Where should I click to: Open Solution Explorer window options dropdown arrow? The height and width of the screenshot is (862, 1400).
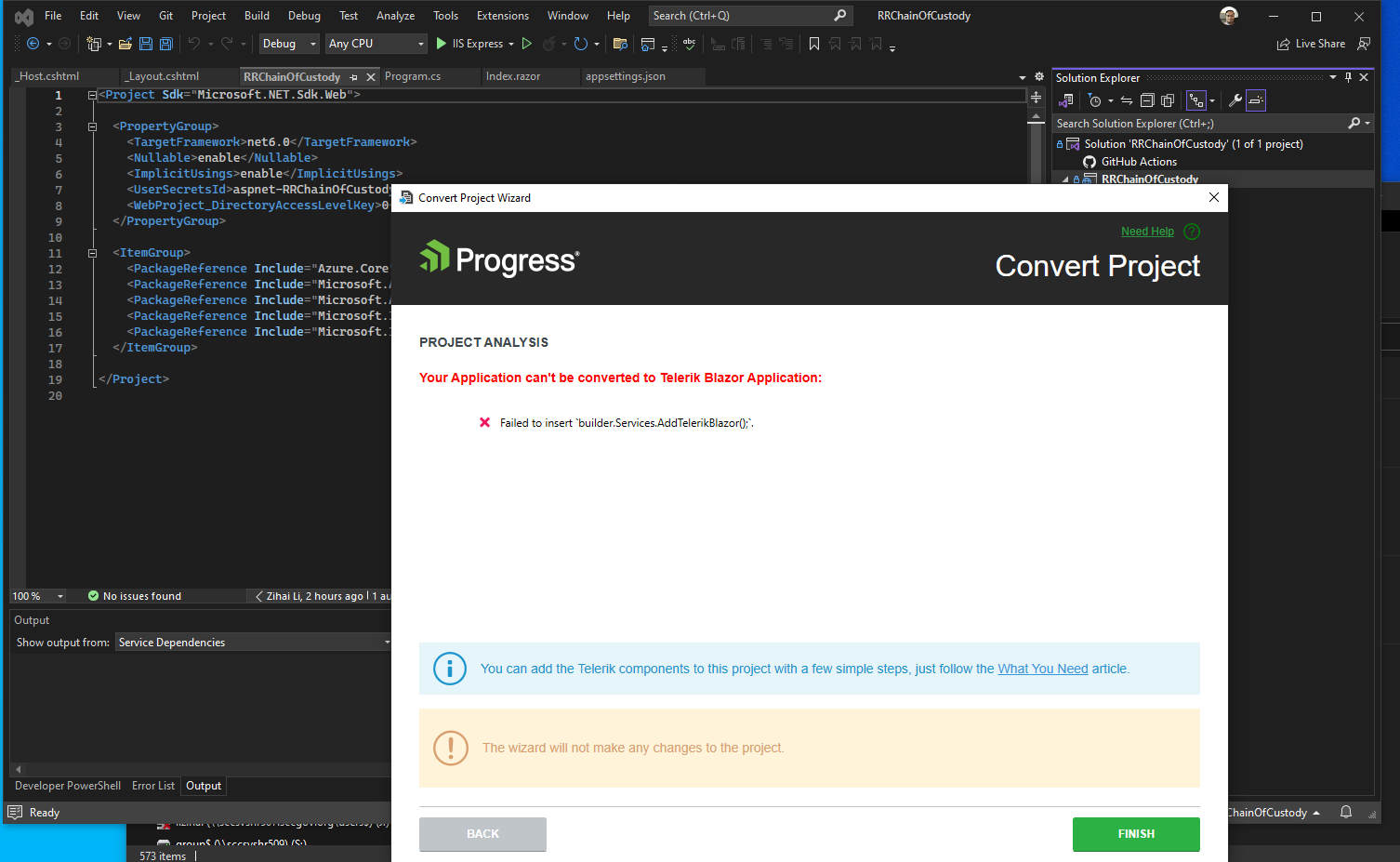pyautogui.click(x=1333, y=78)
